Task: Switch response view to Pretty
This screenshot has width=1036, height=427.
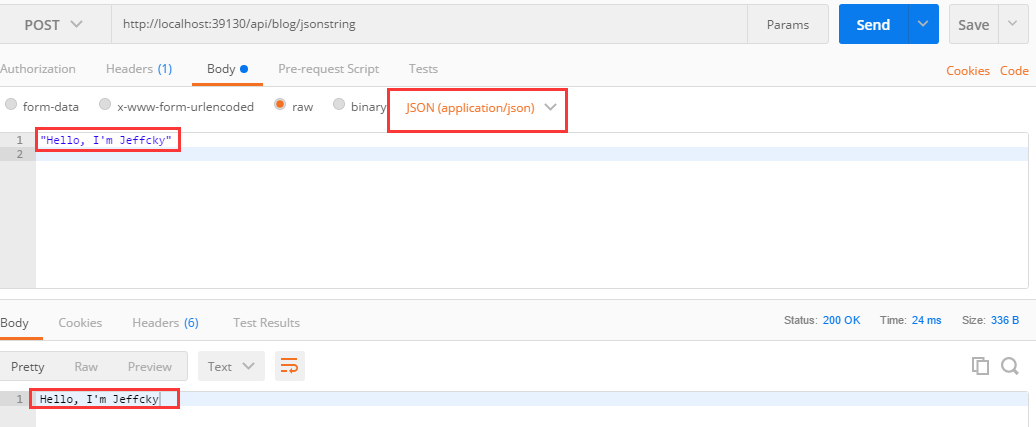Action: coord(28,366)
